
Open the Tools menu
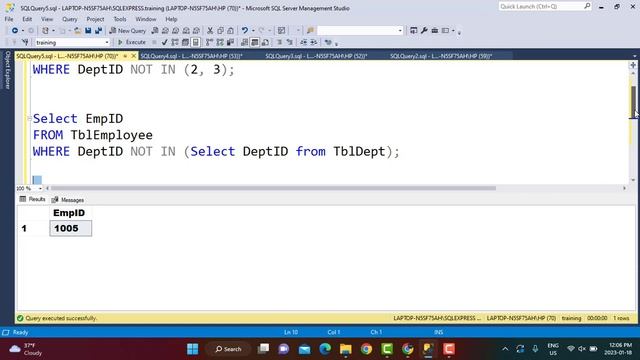click(x=120, y=19)
